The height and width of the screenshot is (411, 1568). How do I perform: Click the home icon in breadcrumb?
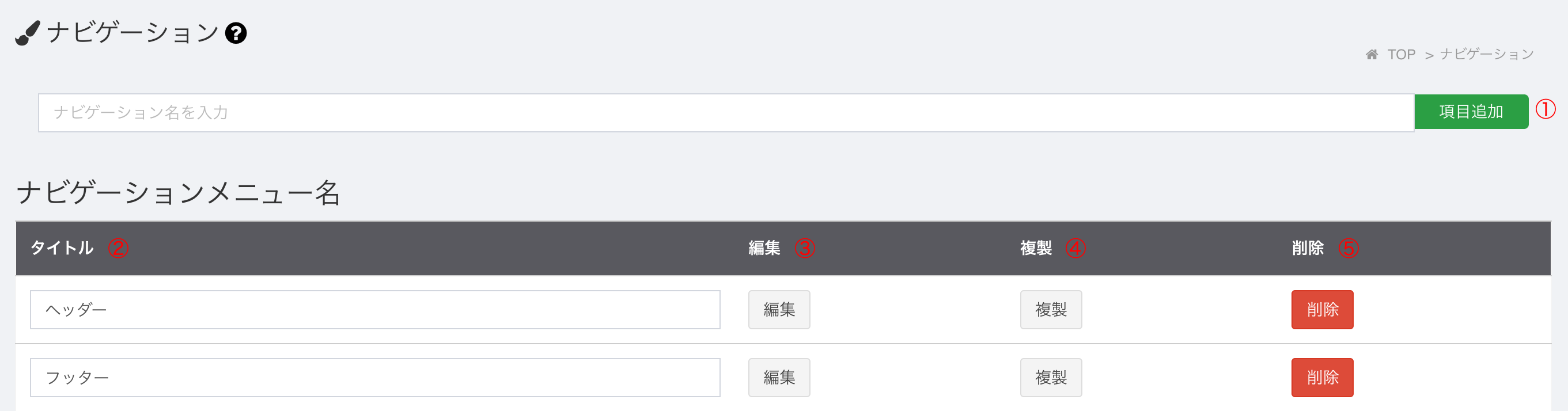tap(1372, 55)
